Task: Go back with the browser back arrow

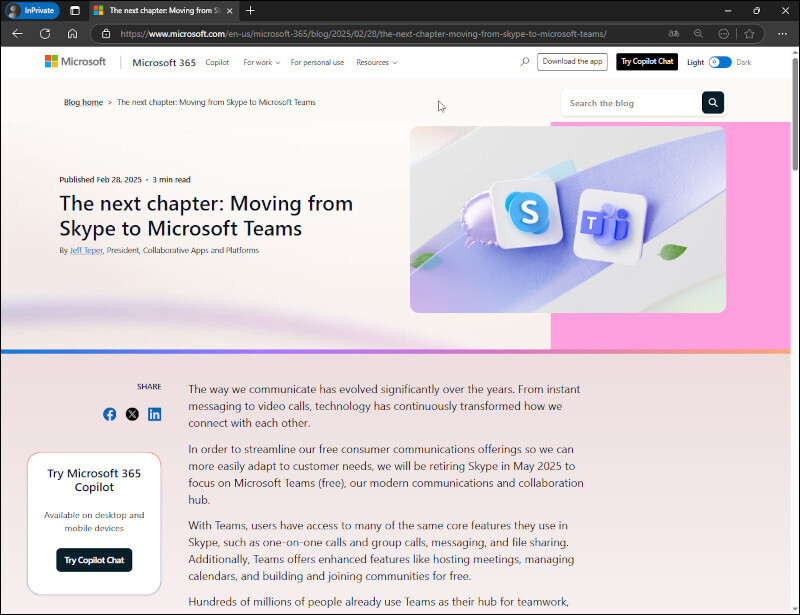Action: (17, 34)
